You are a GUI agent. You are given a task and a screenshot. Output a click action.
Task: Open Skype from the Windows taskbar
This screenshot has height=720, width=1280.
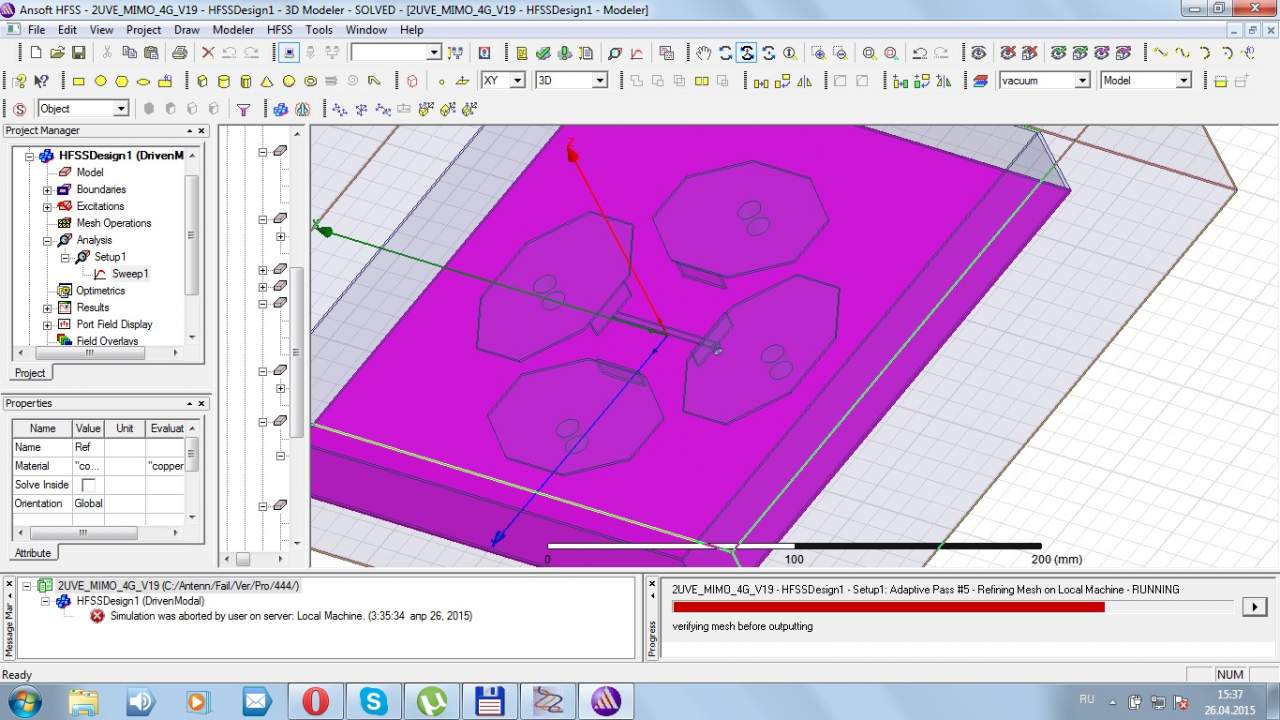pyautogui.click(x=374, y=701)
